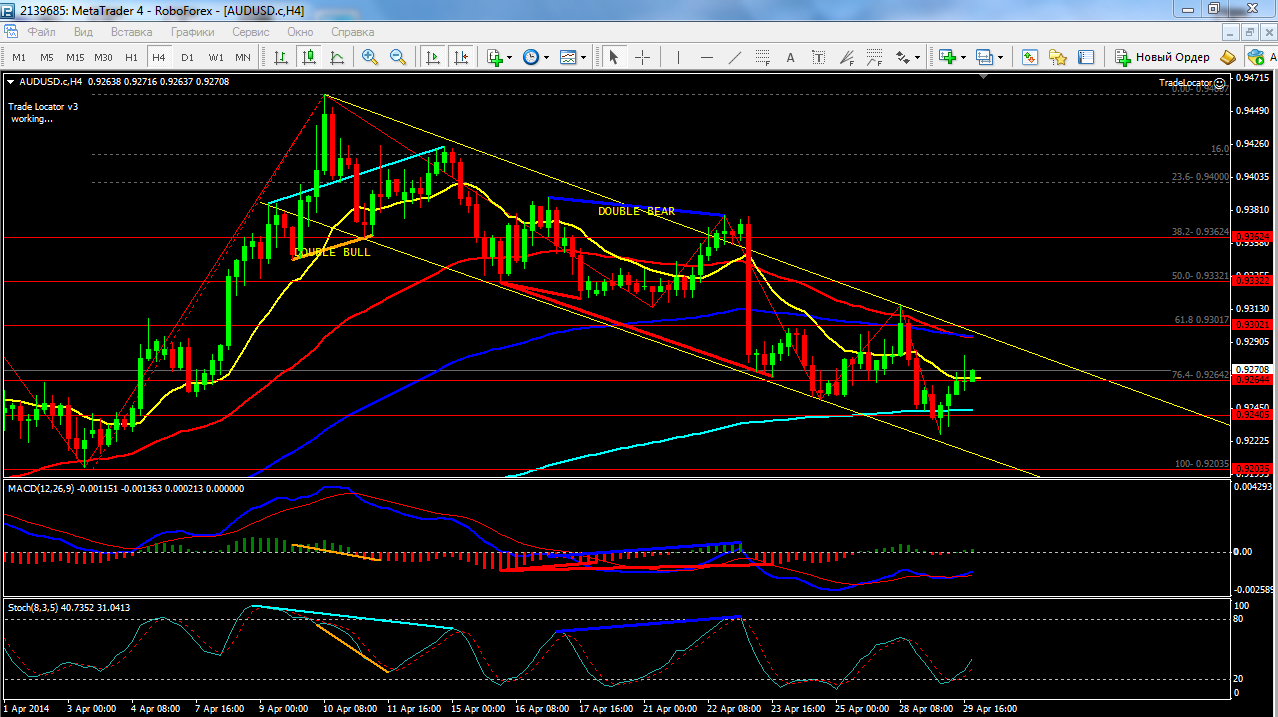Image resolution: width=1278 pixels, height=717 pixels.
Task: Toggle the Navigator window star-folder icon
Action: [1057, 57]
